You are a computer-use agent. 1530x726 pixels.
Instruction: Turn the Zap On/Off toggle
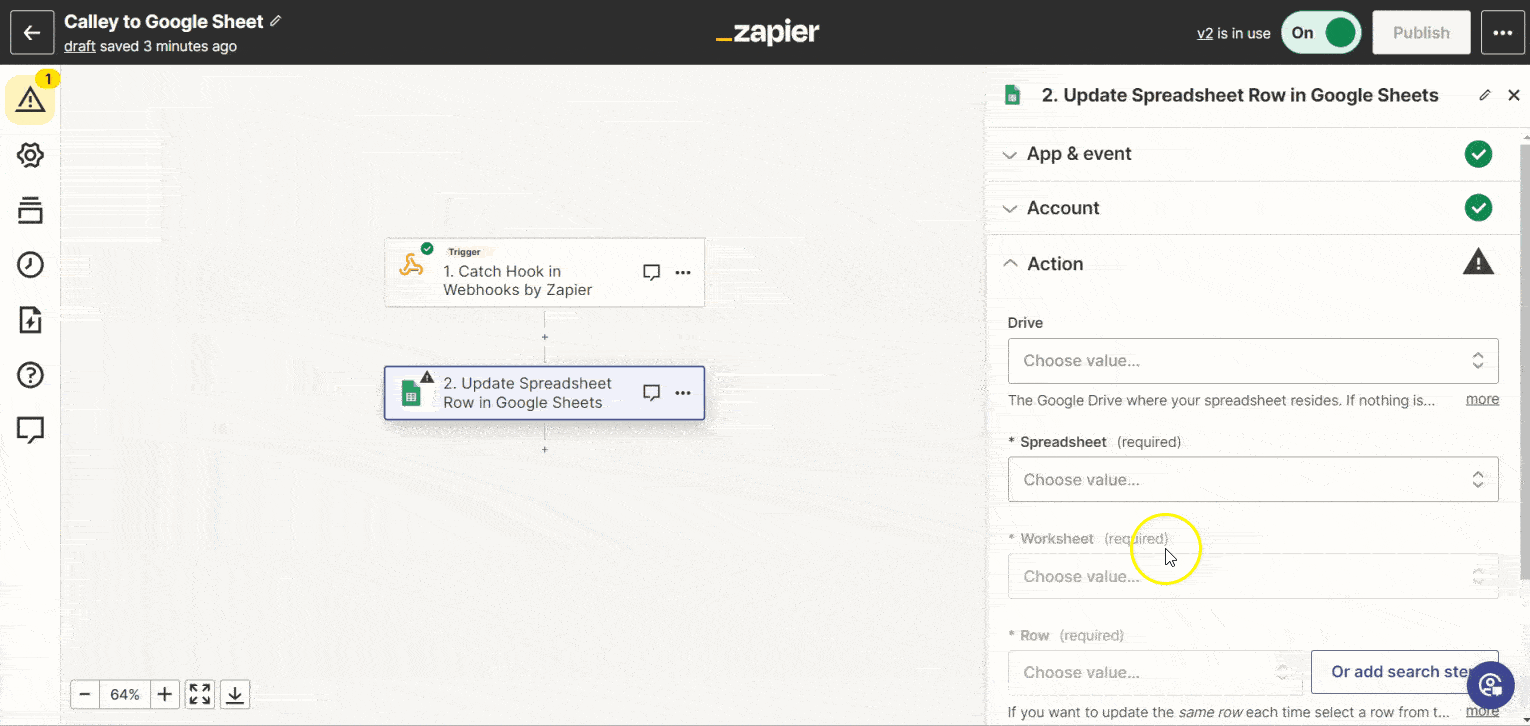1320,33
